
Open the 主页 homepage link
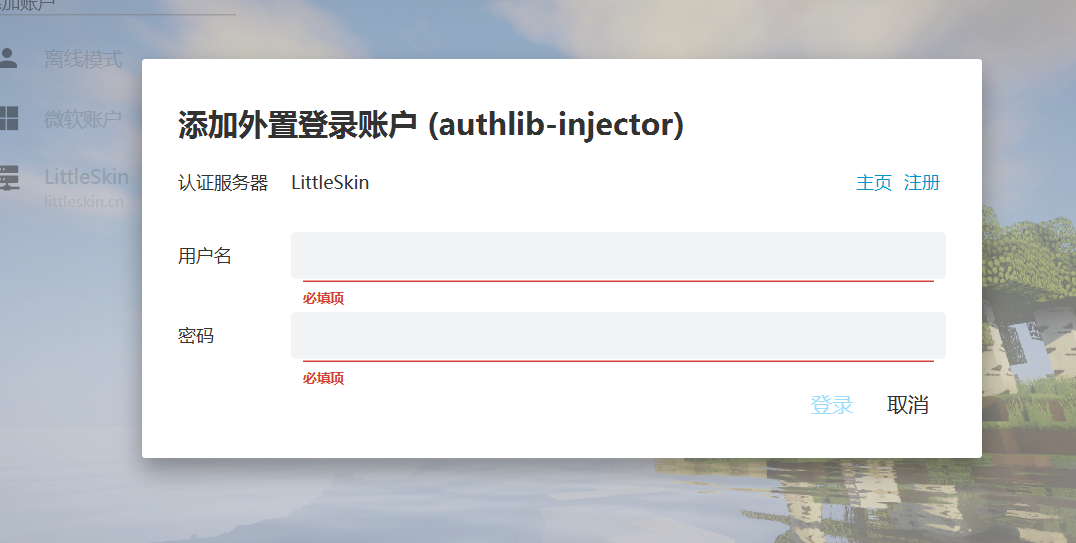[x=874, y=183]
